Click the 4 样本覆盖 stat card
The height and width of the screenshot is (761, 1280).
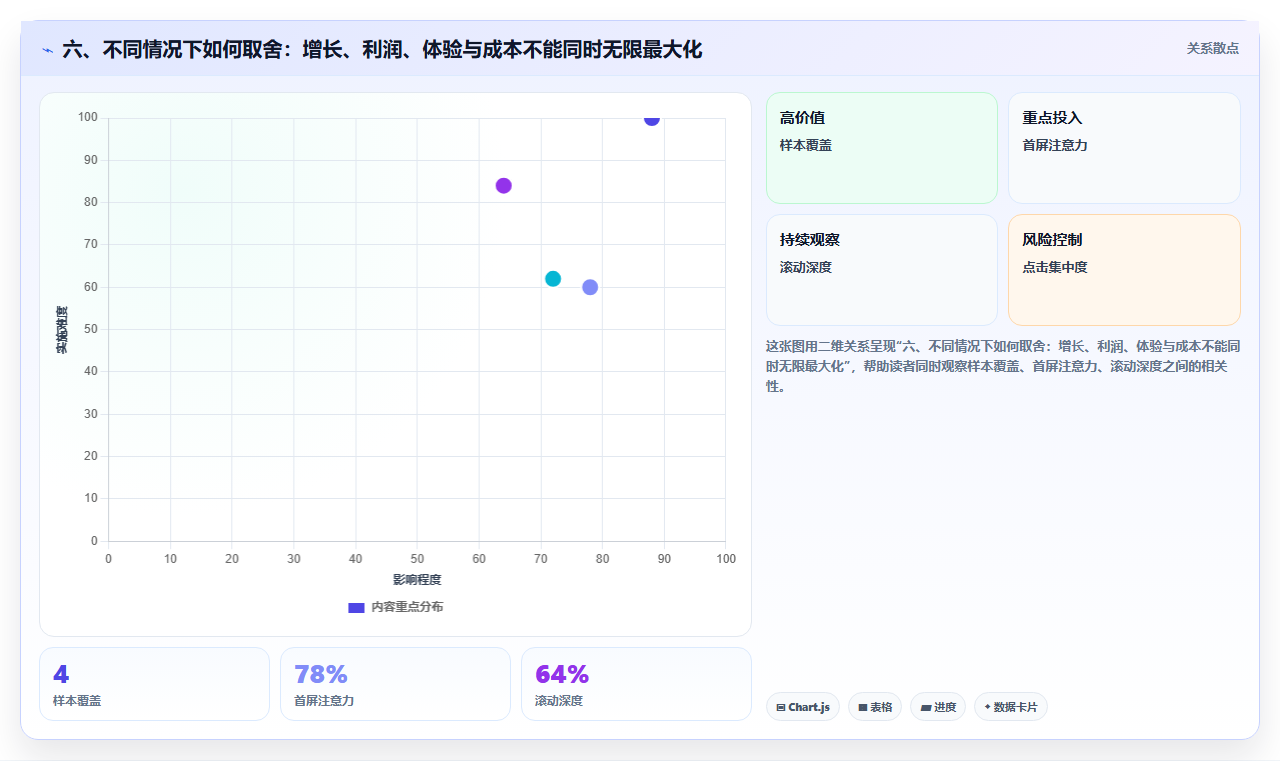pyautogui.click(x=154, y=684)
